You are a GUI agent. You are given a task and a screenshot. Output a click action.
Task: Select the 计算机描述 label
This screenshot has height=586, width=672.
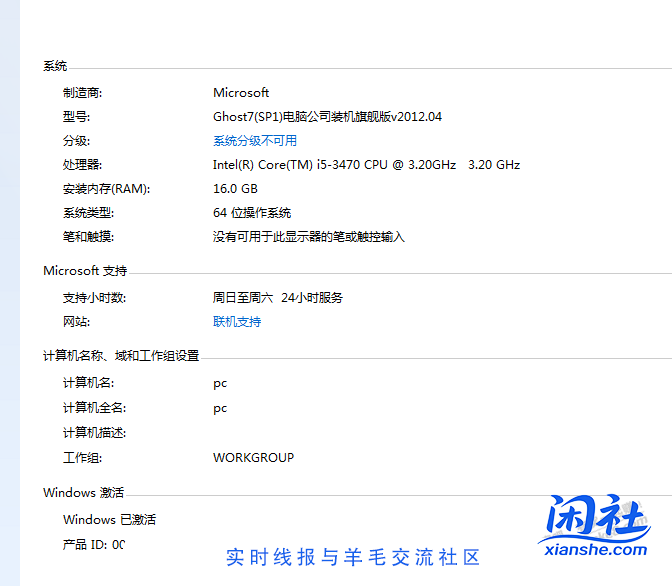click(x=94, y=433)
